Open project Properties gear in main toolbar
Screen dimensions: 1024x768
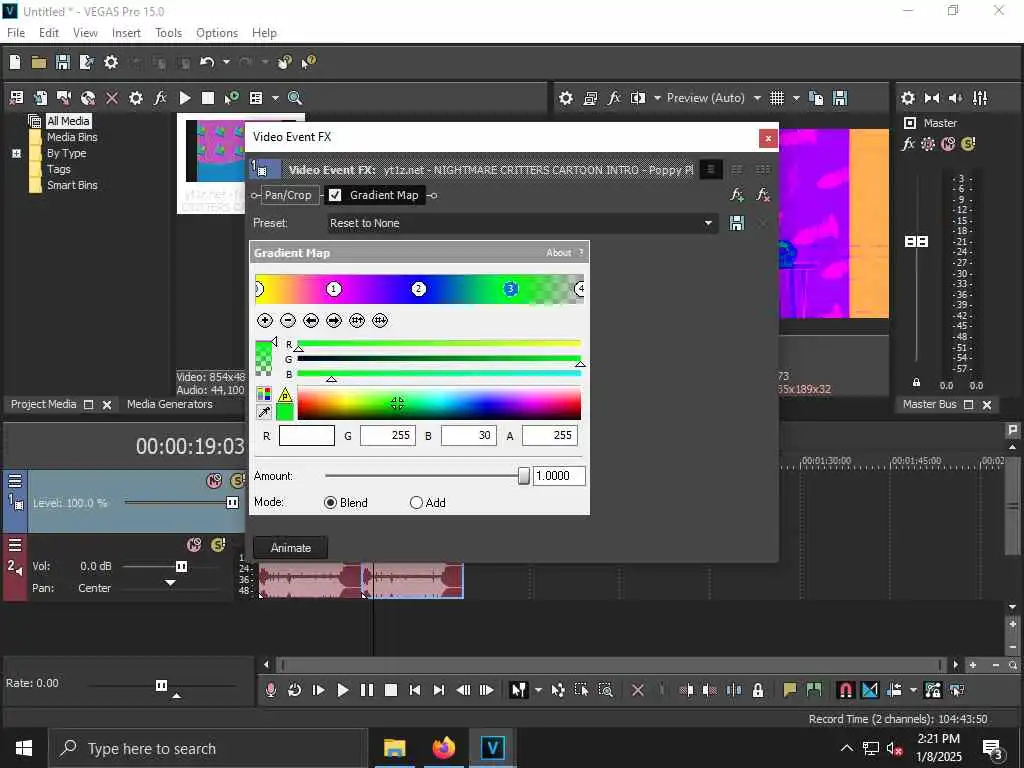(111, 62)
